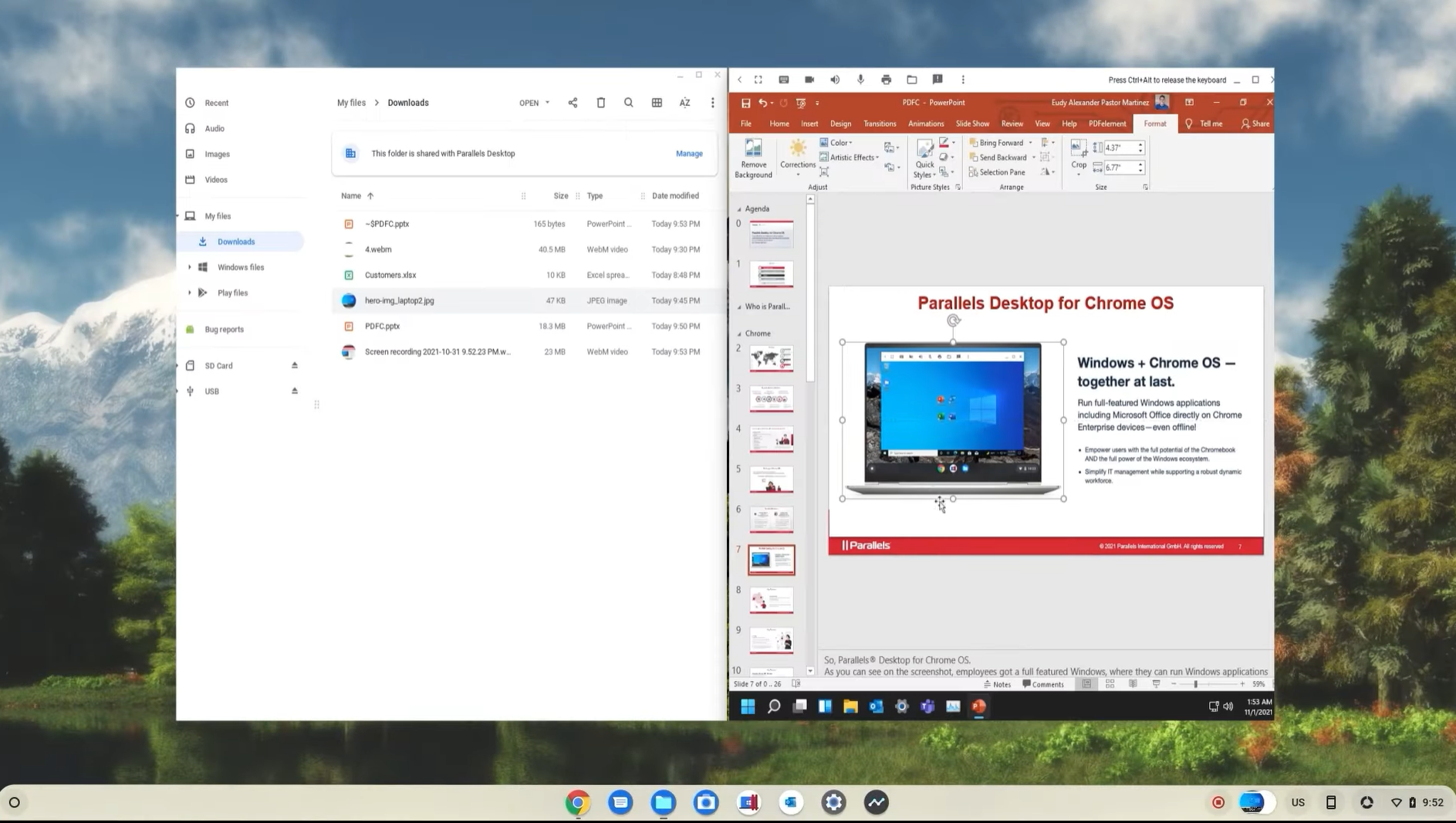Viewport: 1456px width, 823px height.
Task: Eject the SD Card
Action: (294, 365)
